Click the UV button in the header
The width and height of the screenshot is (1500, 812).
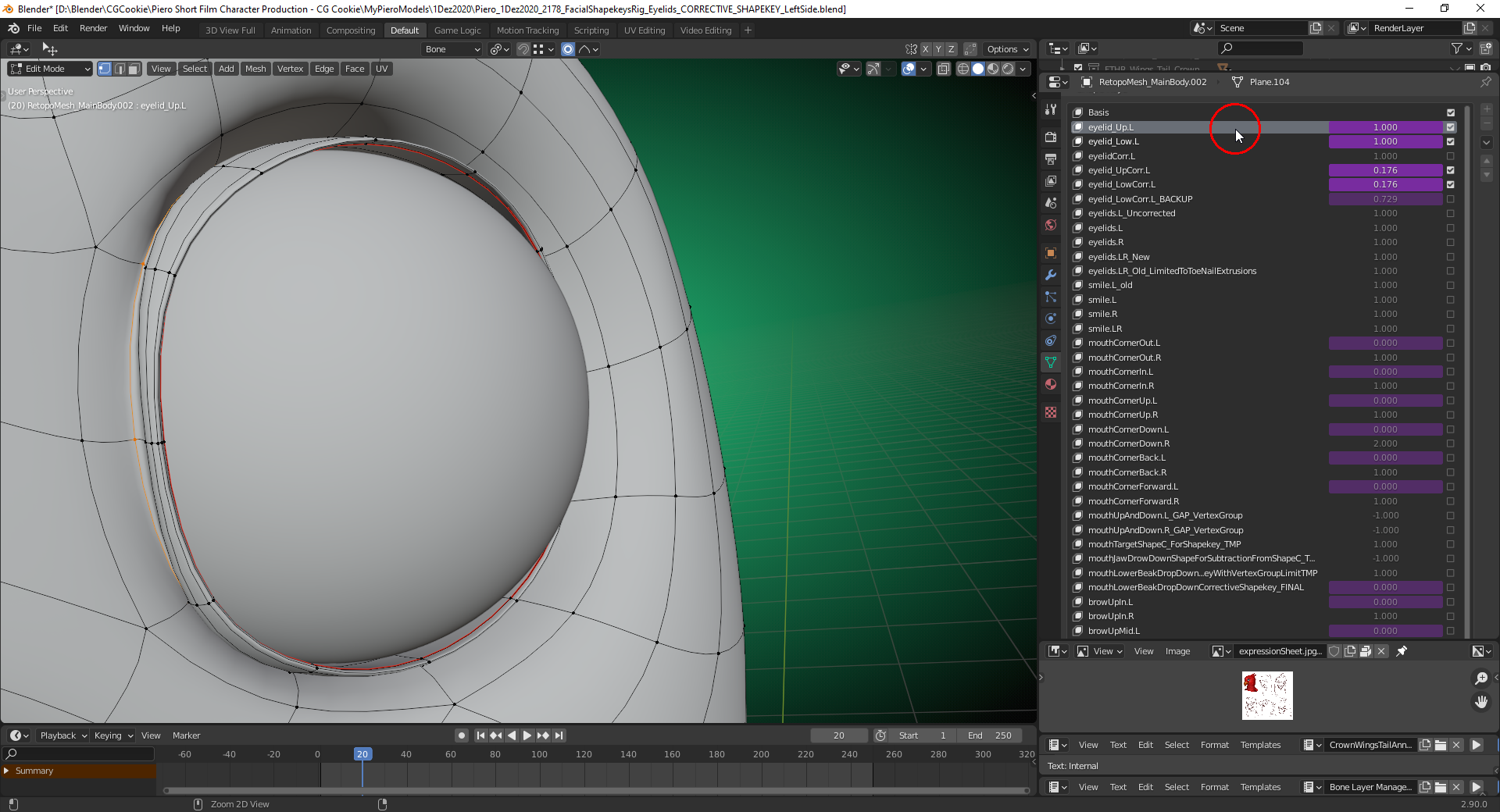pyautogui.click(x=382, y=68)
